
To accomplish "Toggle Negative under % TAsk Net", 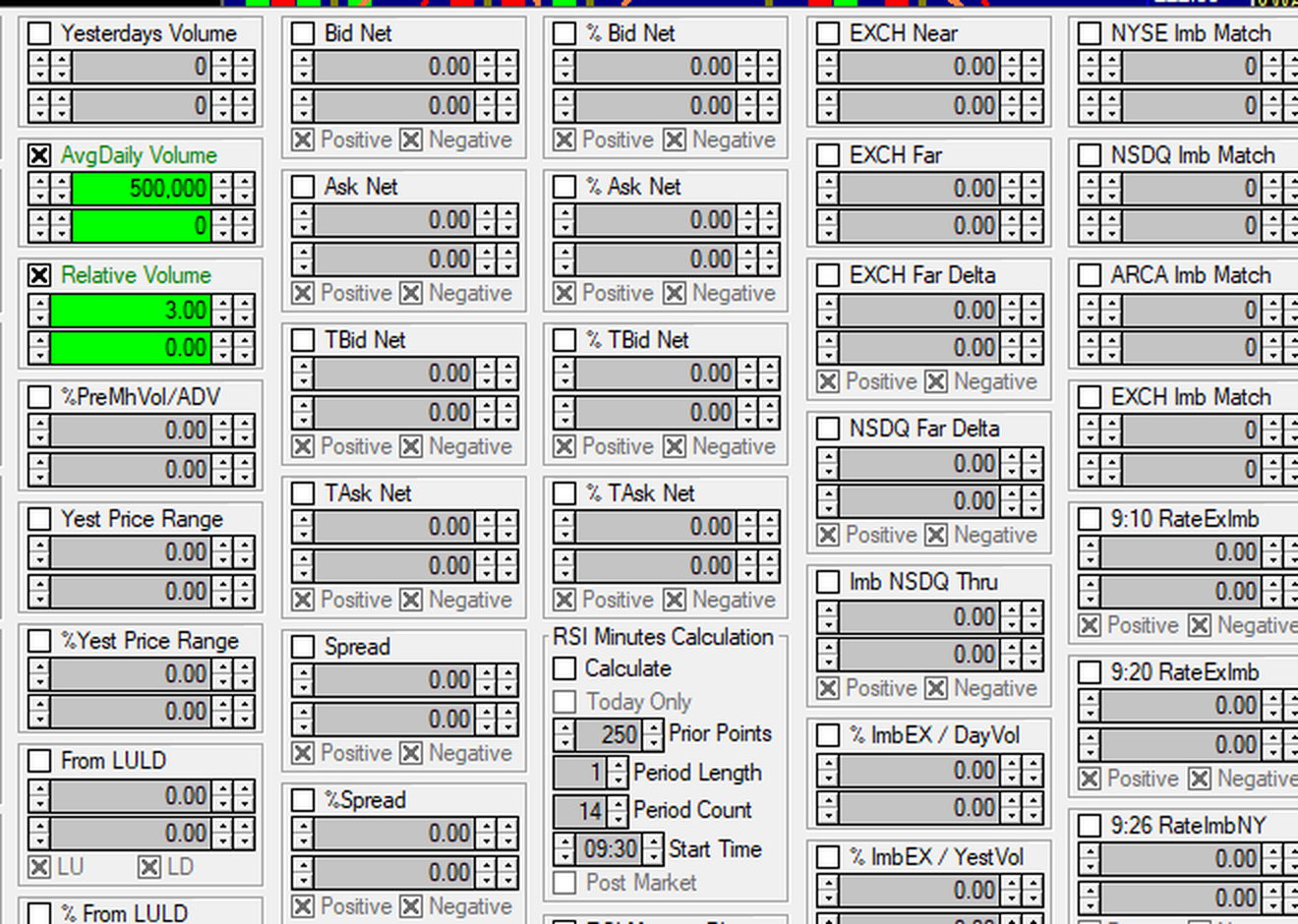I will click(675, 600).
